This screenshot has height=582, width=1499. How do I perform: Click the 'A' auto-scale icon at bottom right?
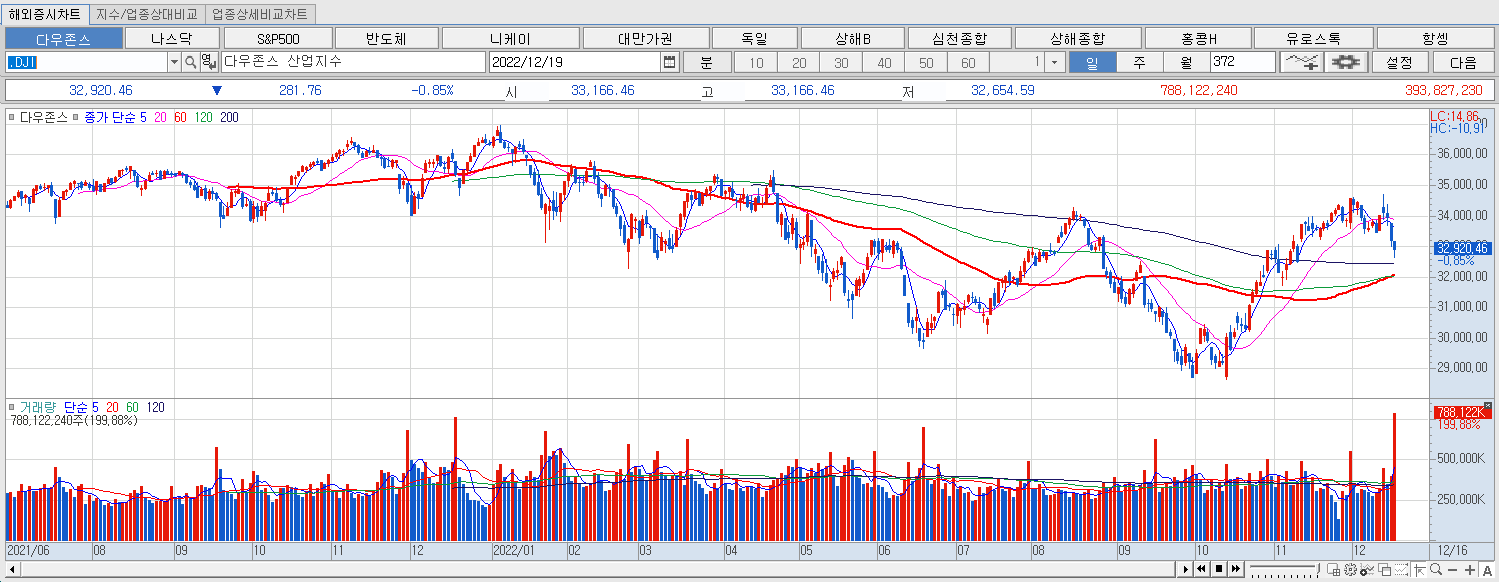coord(1487,570)
